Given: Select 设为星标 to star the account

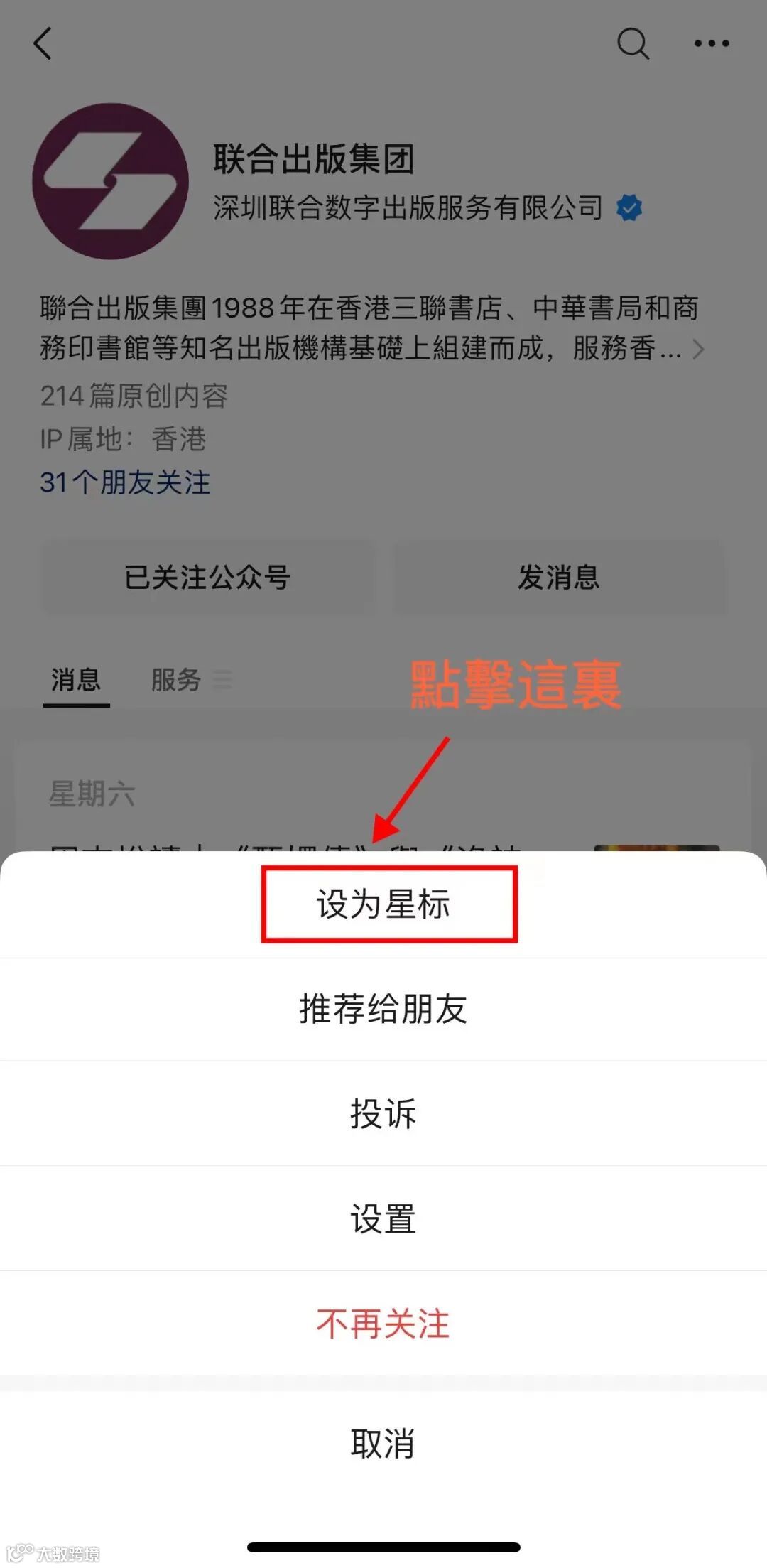Looking at the screenshot, I should 383,904.
